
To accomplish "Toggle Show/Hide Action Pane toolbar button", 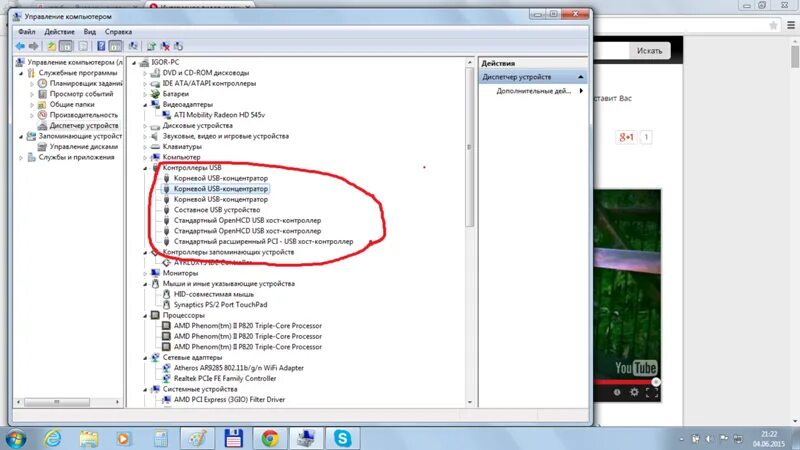I will coord(116,46).
